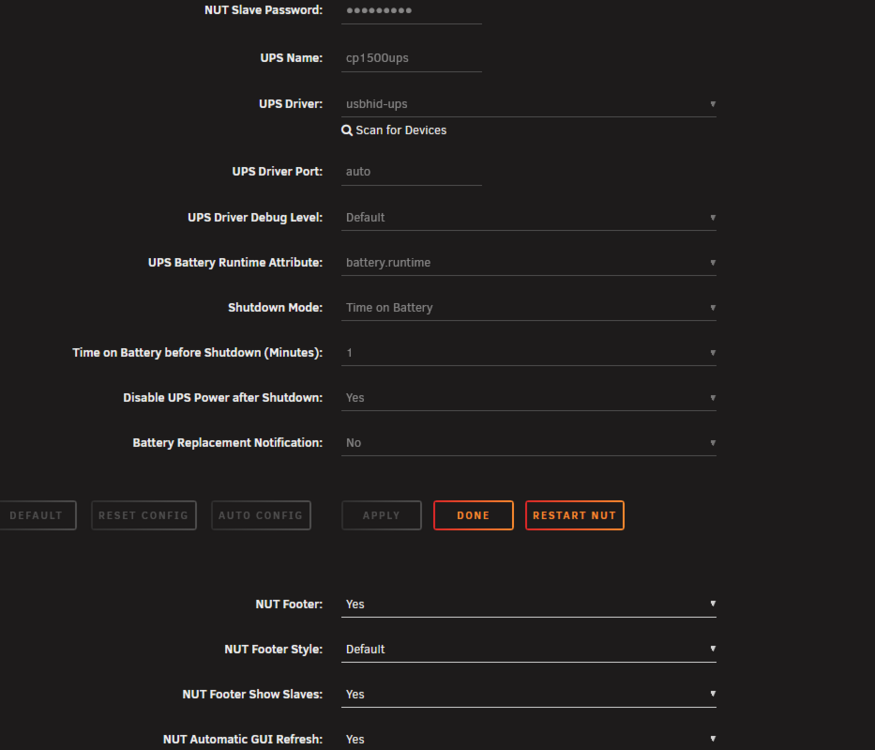The image size is (875, 750).
Task: Open the NUT Footer dropdown
Action: coord(528,604)
